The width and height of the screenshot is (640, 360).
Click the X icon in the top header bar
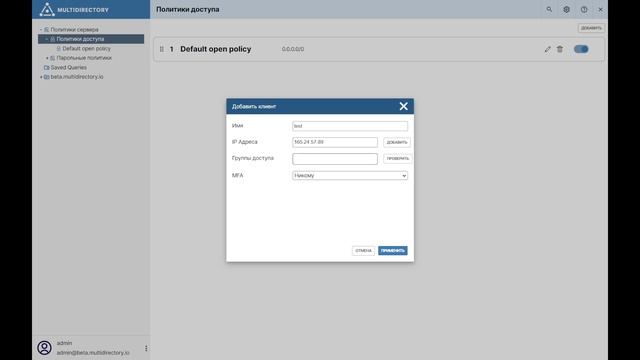600,9
